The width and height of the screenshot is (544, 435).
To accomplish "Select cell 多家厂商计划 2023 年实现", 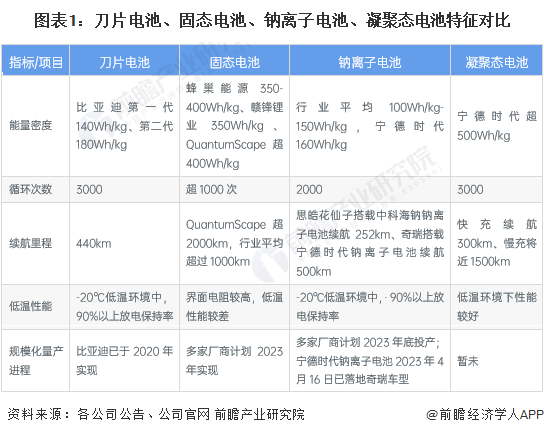I will point(235,361).
